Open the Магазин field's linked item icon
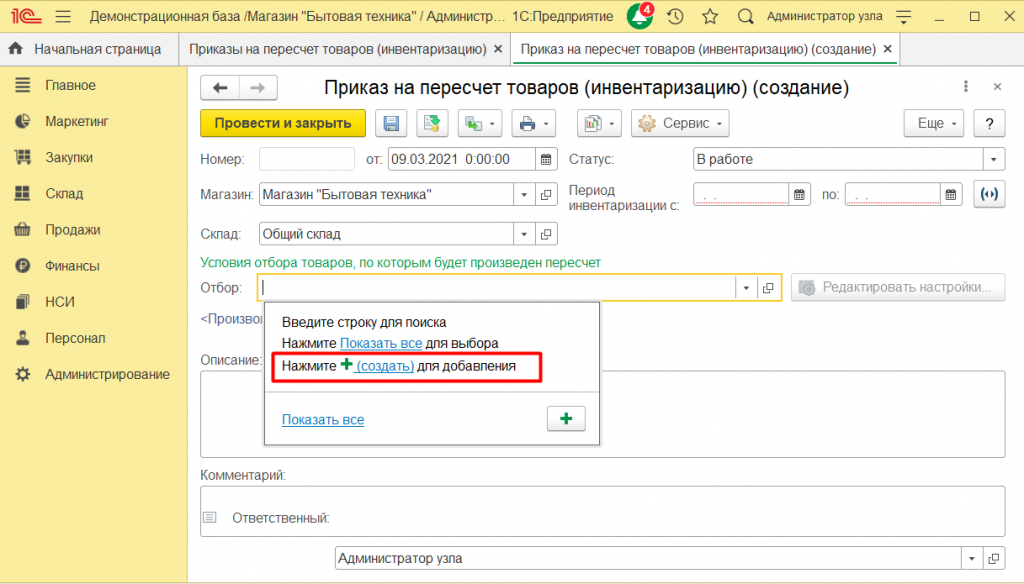Viewport: 1024px width, 584px height. pos(546,195)
